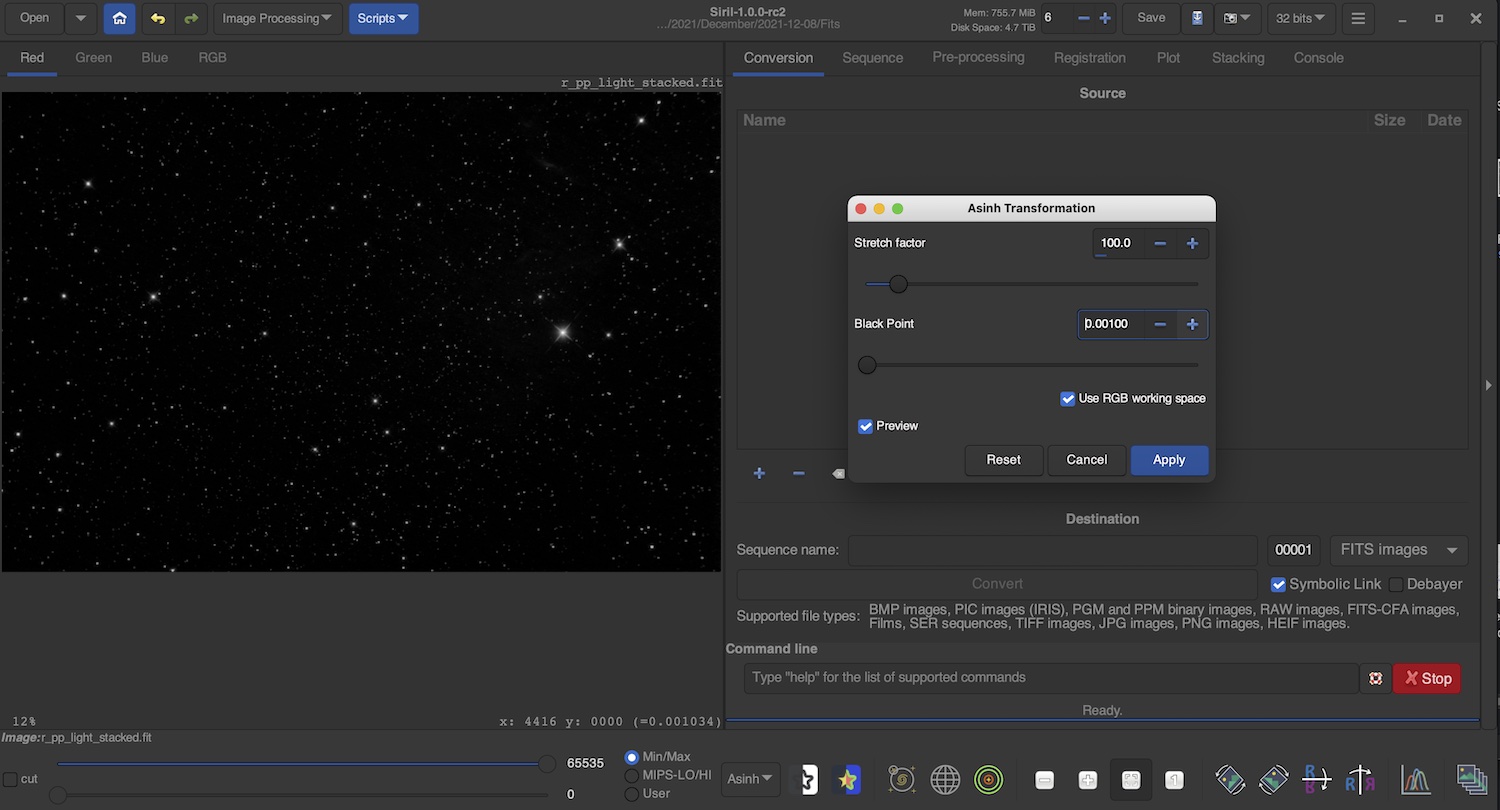
Task: Select the RGB channel tab
Action: (212, 58)
